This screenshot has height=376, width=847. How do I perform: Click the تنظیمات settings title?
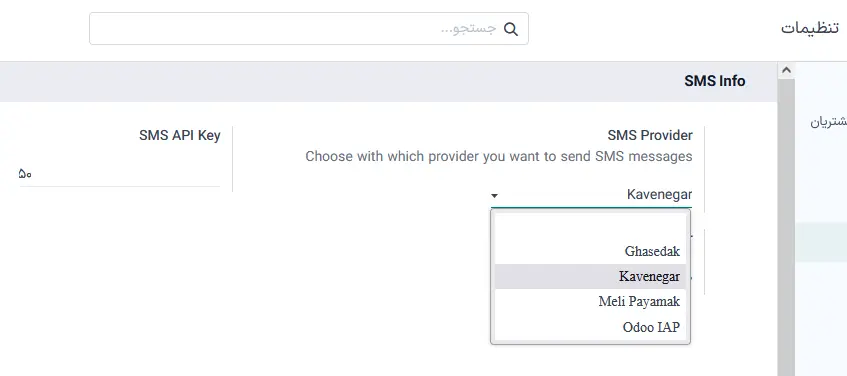coord(810,28)
